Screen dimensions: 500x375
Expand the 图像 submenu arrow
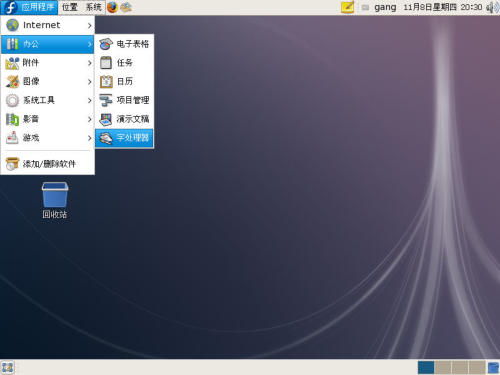click(x=89, y=82)
